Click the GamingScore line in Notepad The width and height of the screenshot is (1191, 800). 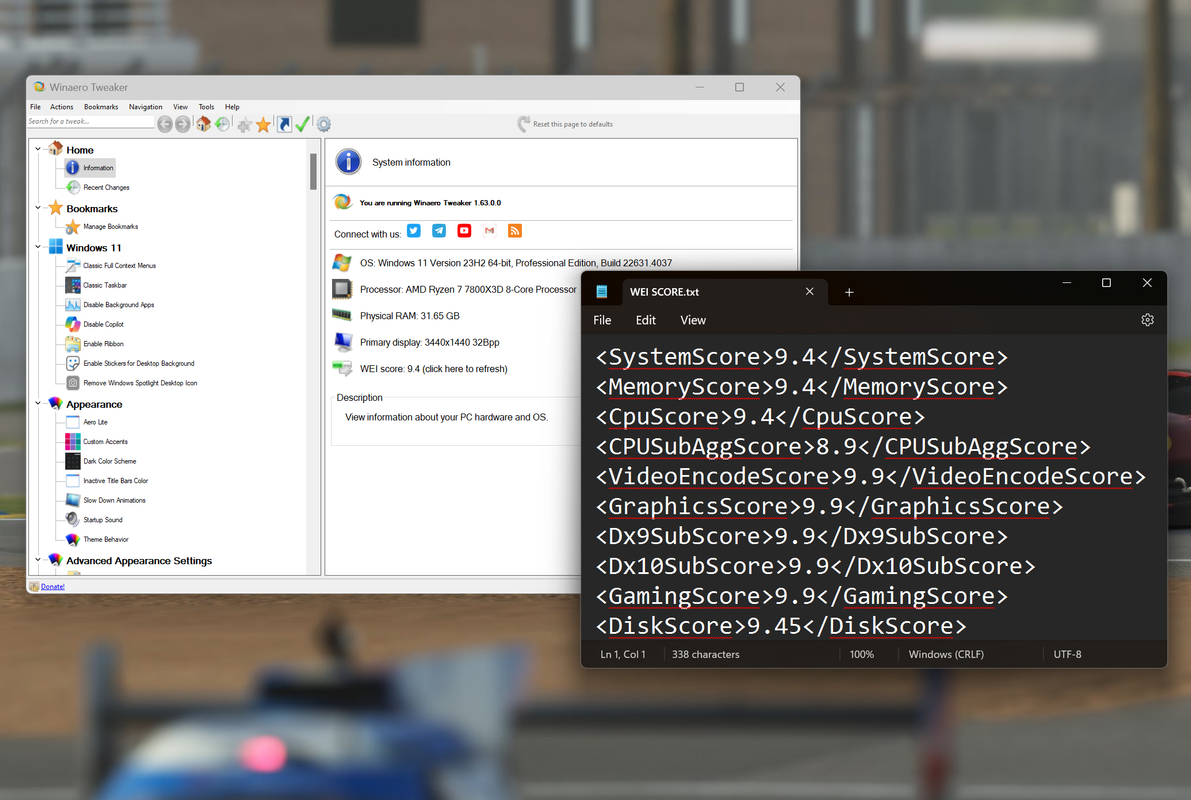[x=801, y=597]
